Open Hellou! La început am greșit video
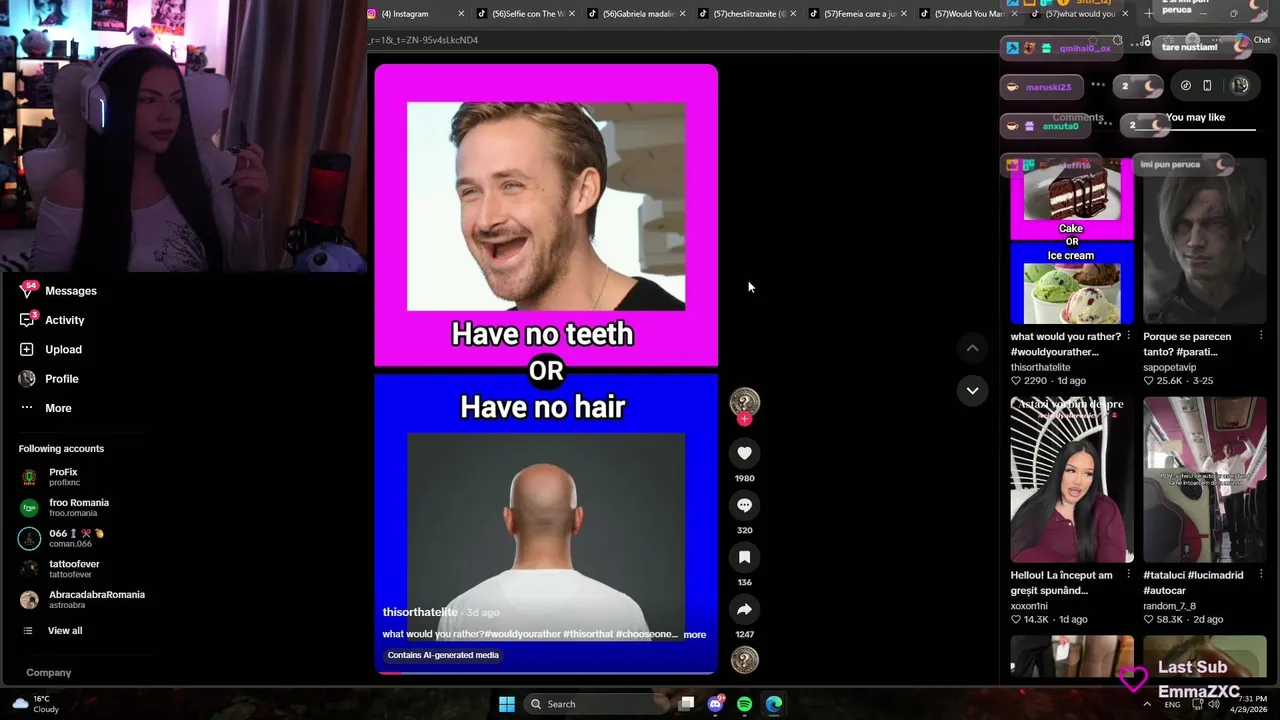1280x720 pixels. point(1071,480)
